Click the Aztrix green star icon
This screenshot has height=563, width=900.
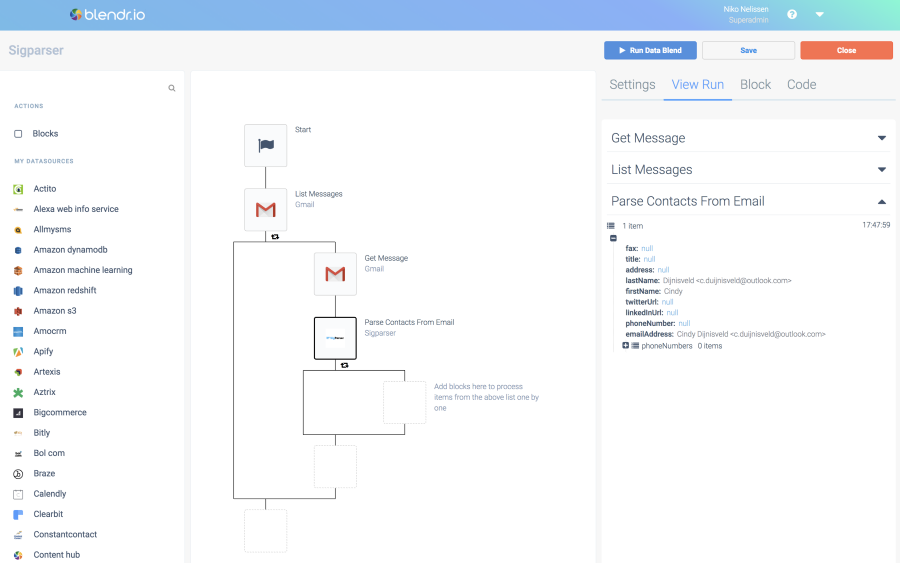18,393
